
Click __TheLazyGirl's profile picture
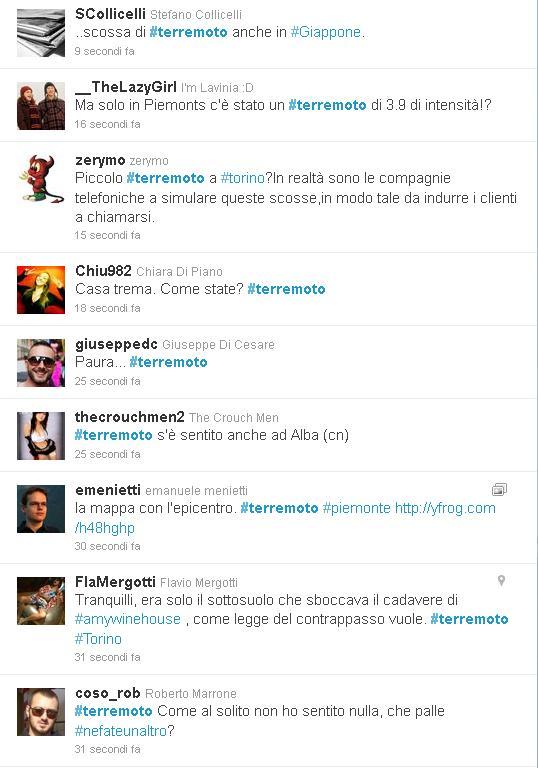(41, 106)
